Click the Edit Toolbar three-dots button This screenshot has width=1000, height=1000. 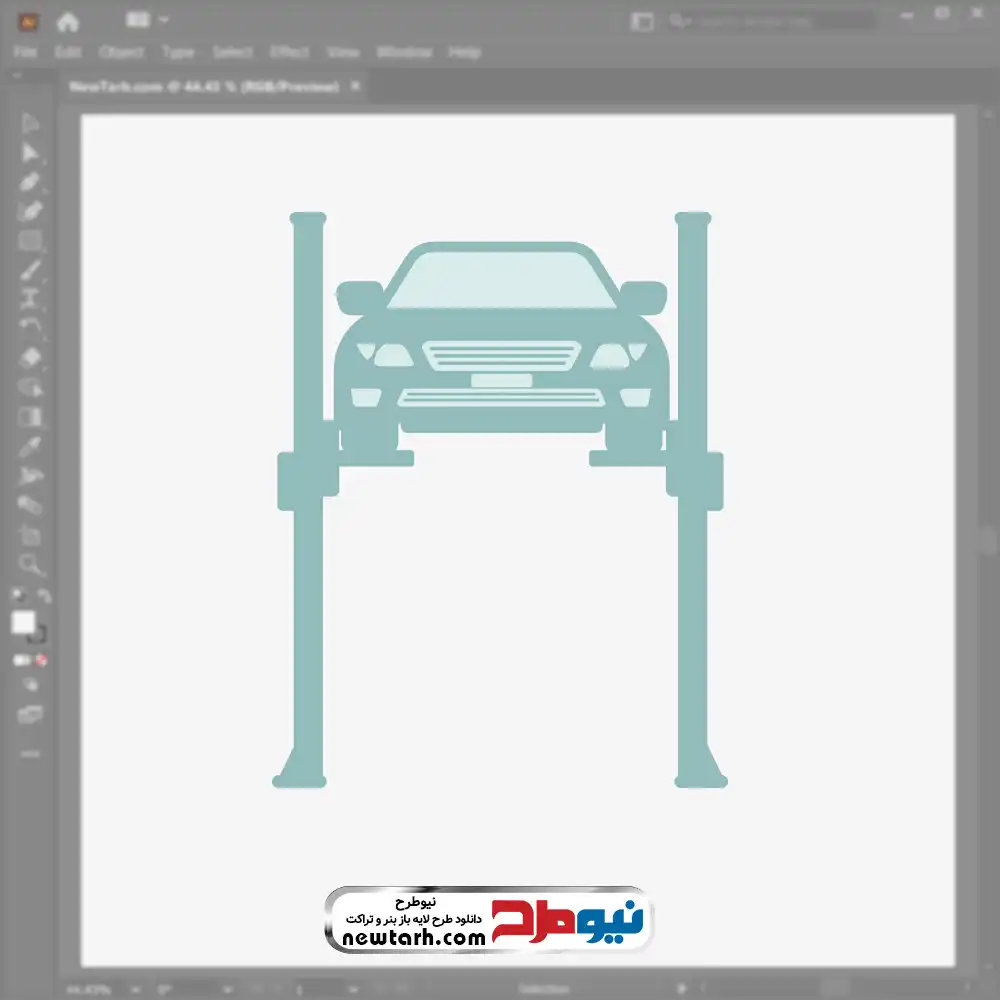[x=30, y=753]
